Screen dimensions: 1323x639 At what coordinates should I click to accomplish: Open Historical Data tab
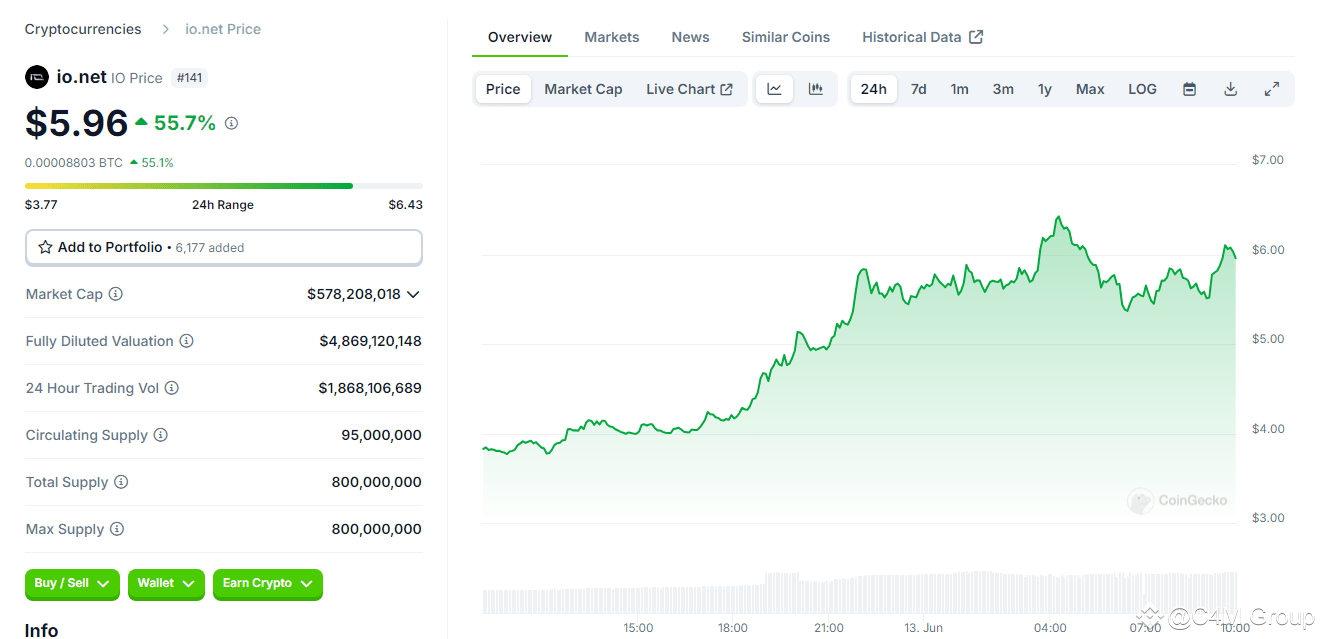click(923, 37)
